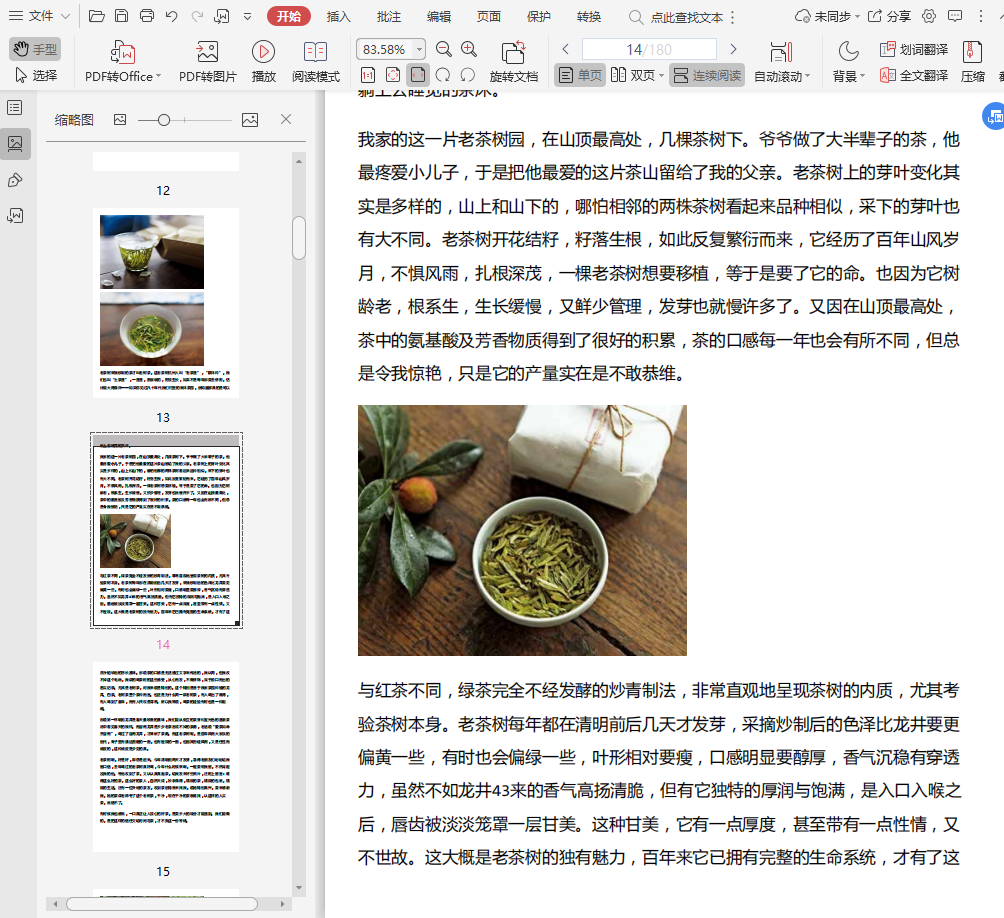Expand the arrow next to 文件
This screenshot has height=918, width=1004.
[65, 17]
